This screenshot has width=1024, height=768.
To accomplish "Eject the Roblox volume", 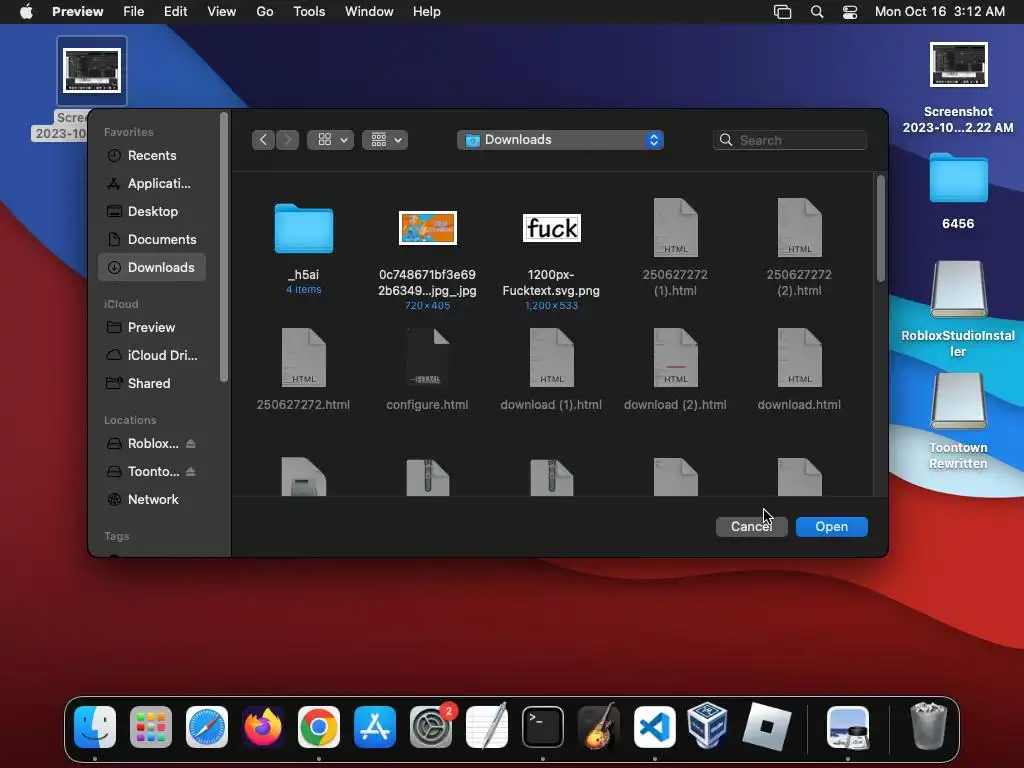I will [x=191, y=443].
